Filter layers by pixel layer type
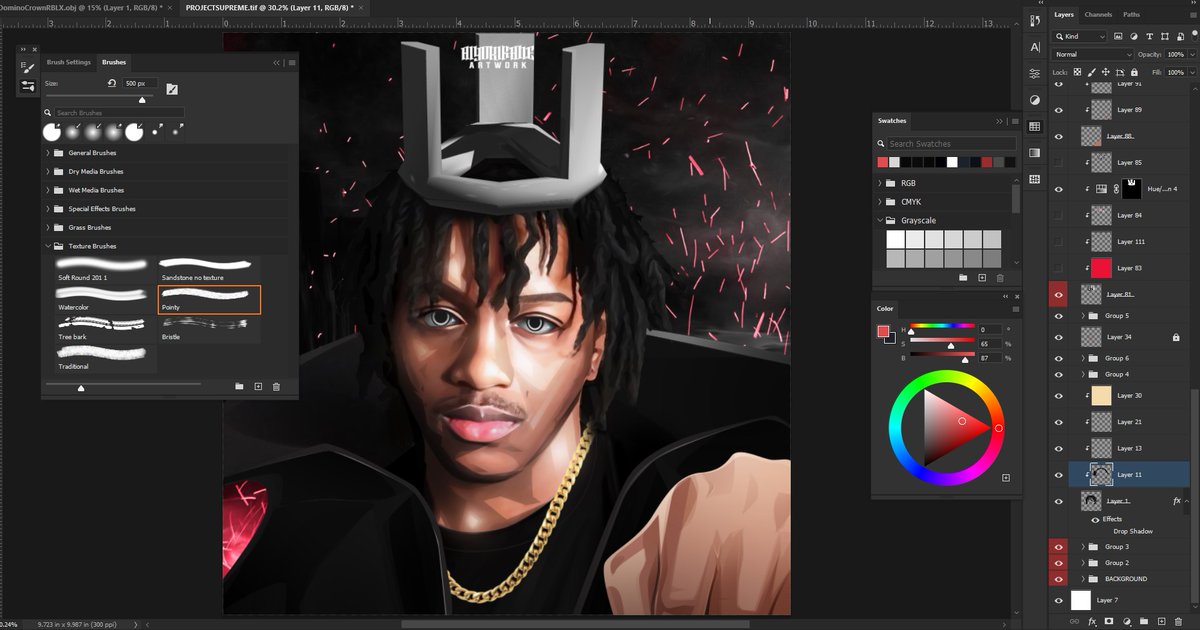 point(1119,37)
